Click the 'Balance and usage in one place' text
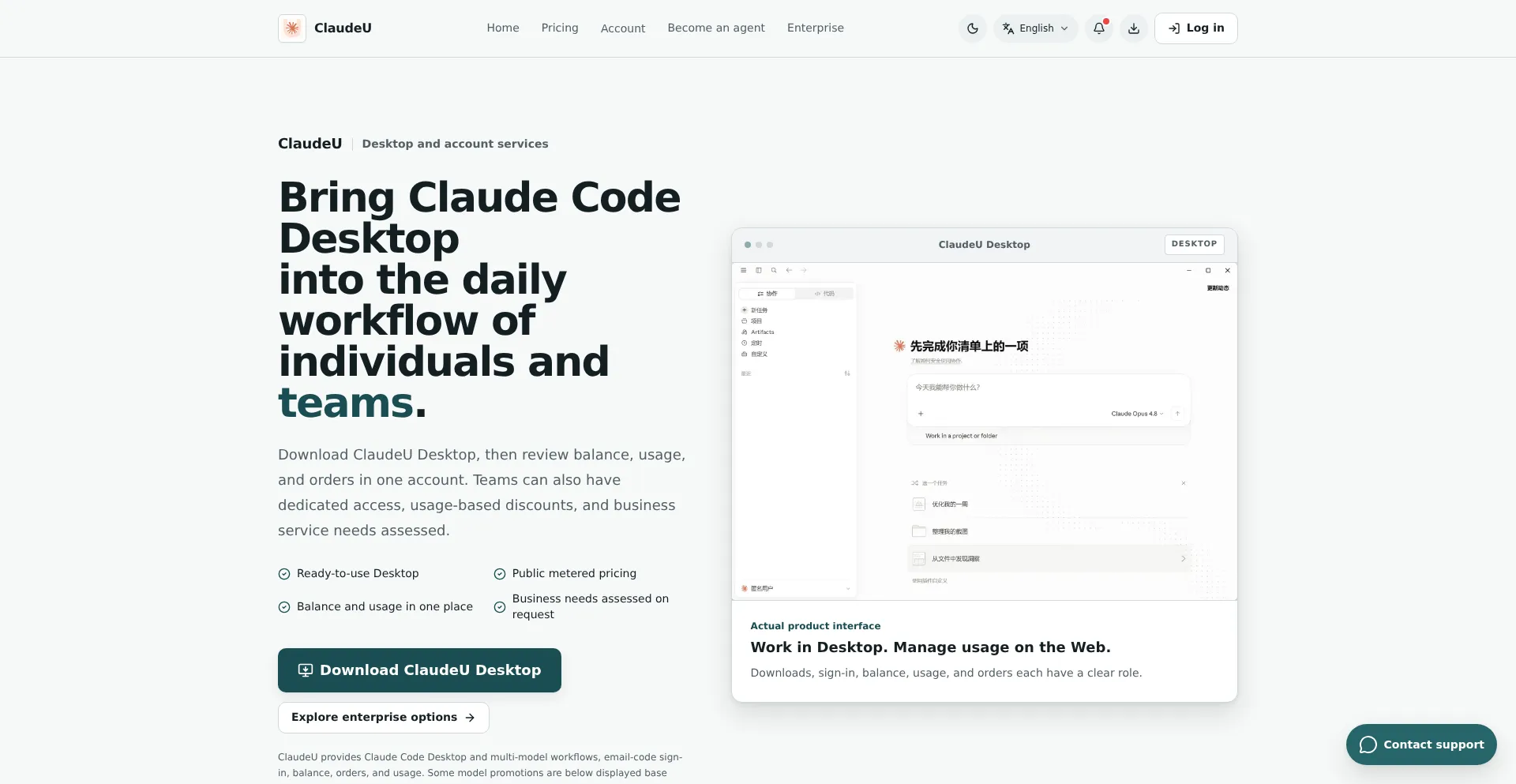The width and height of the screenshot is (1516, 784). tap(385, 607)
